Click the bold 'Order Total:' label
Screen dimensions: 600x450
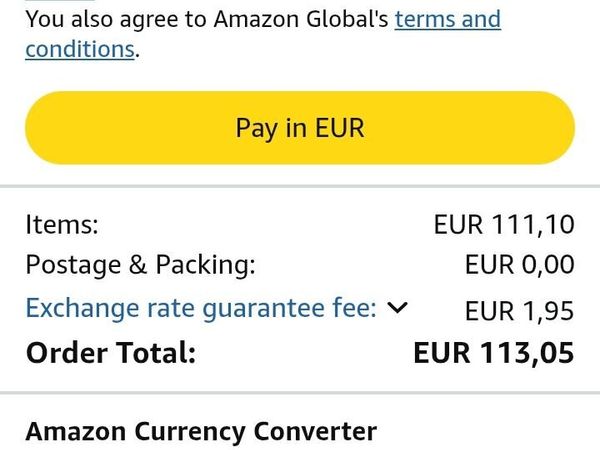pyautogui.click(x=111, y=353)
